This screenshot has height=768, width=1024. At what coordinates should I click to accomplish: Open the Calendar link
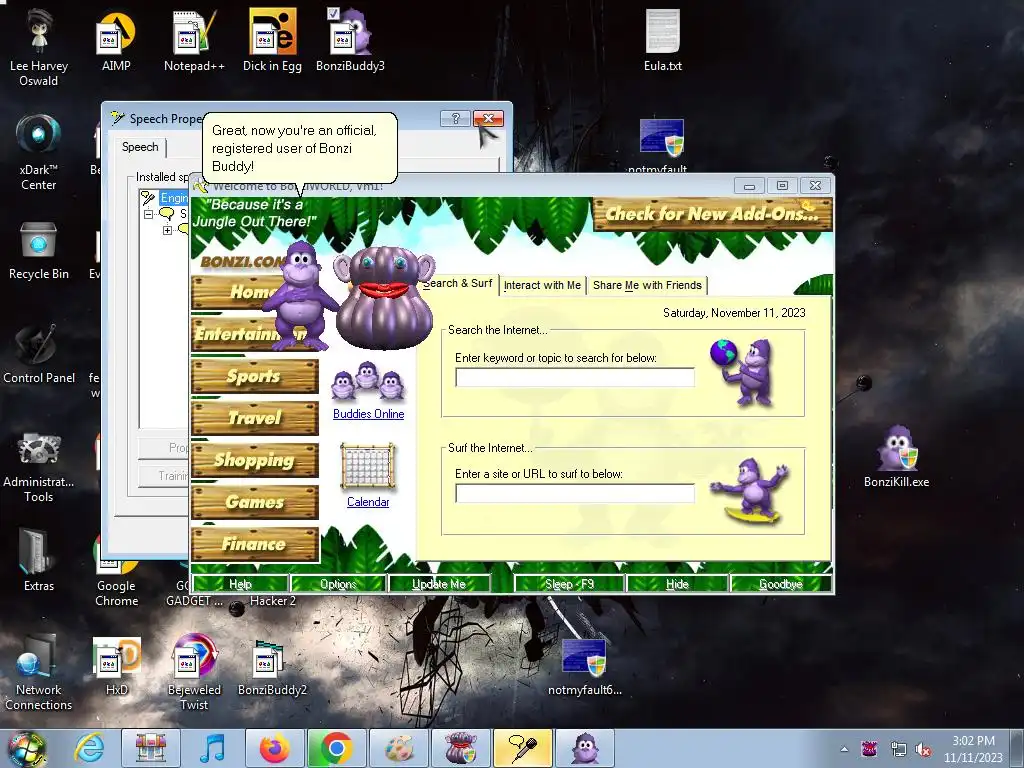pos(368,502)
